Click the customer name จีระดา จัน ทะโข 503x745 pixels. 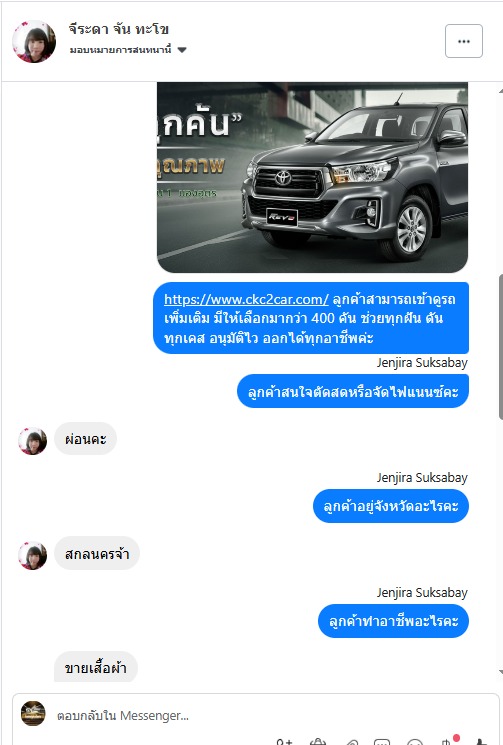click(118, 29)
